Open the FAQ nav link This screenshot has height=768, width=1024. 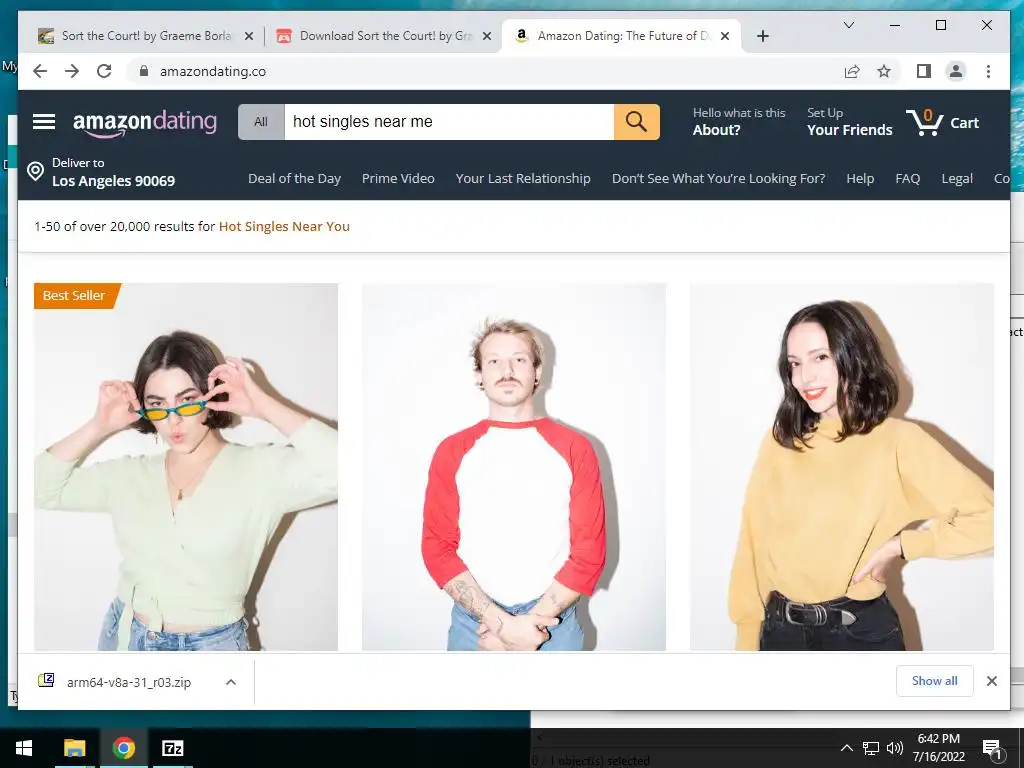pyautogui.click(x=908, y=178)
